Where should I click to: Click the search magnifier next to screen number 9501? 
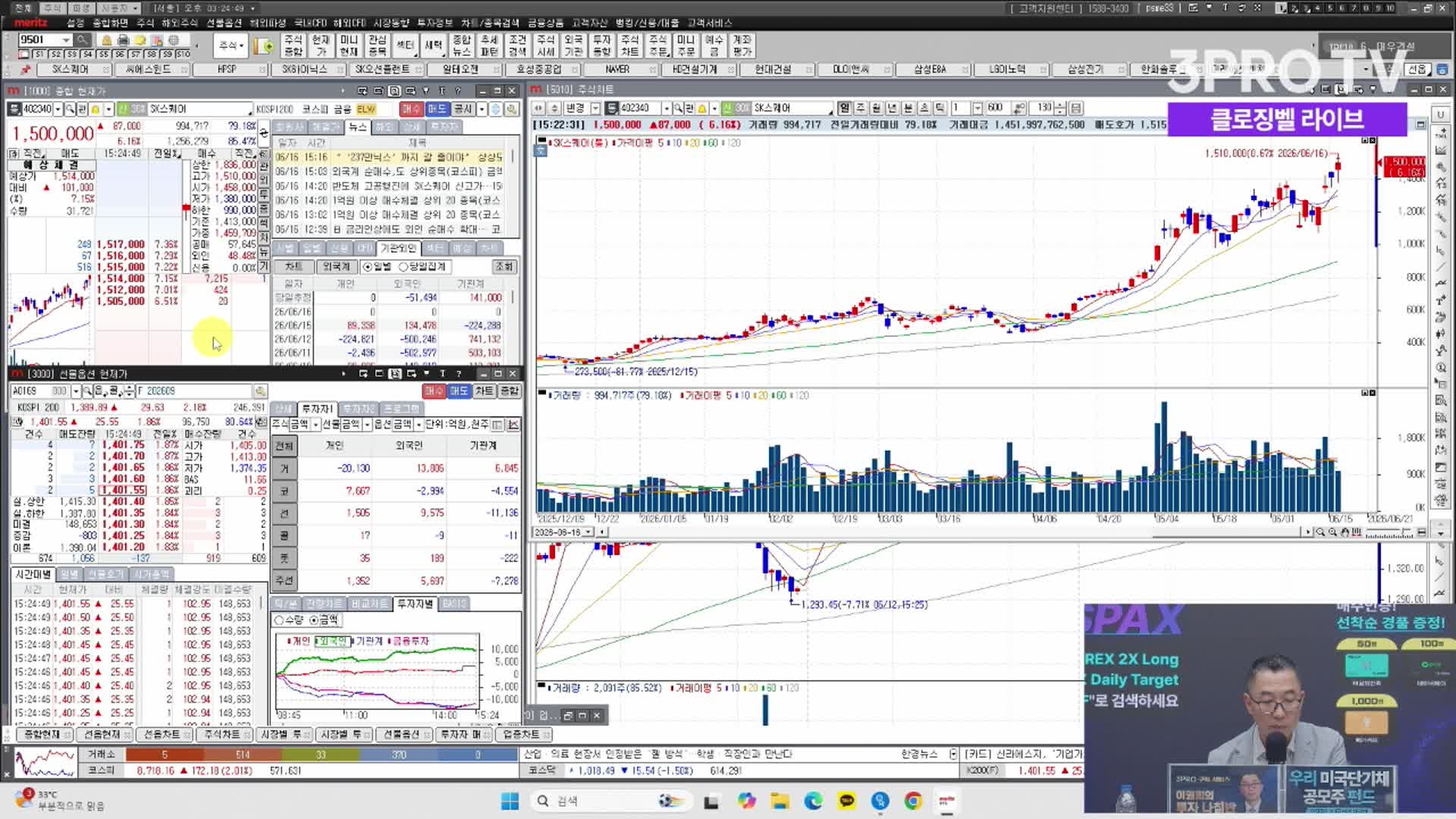click(x=82, y=40)
